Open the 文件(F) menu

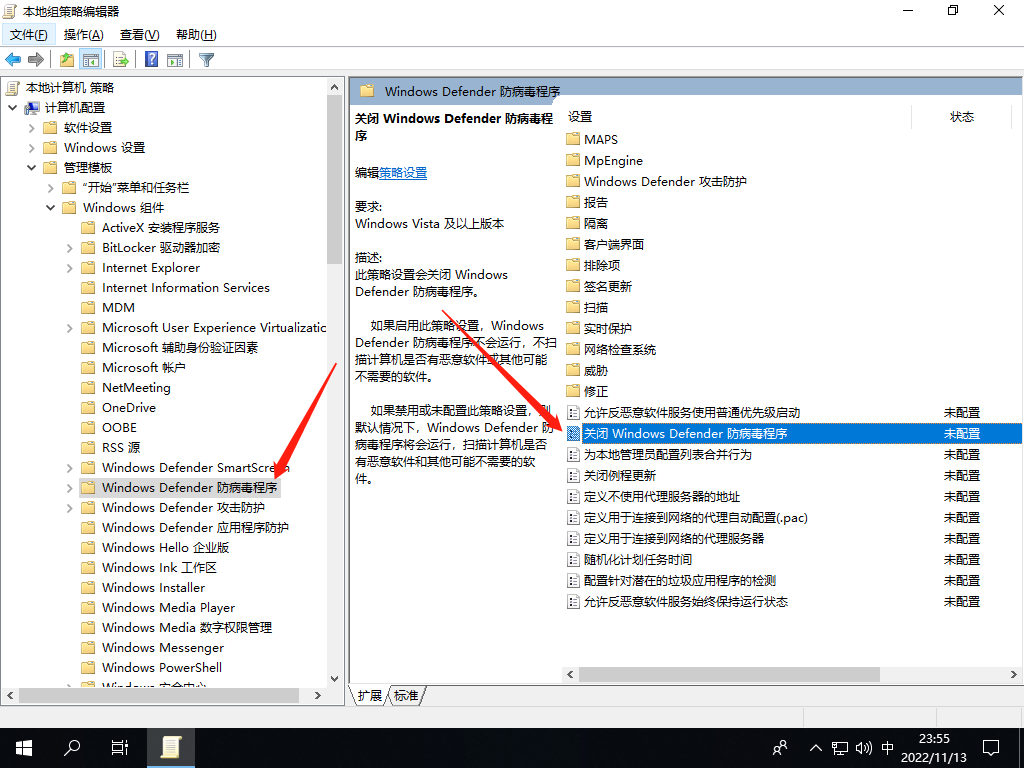(x=29, y=35)
